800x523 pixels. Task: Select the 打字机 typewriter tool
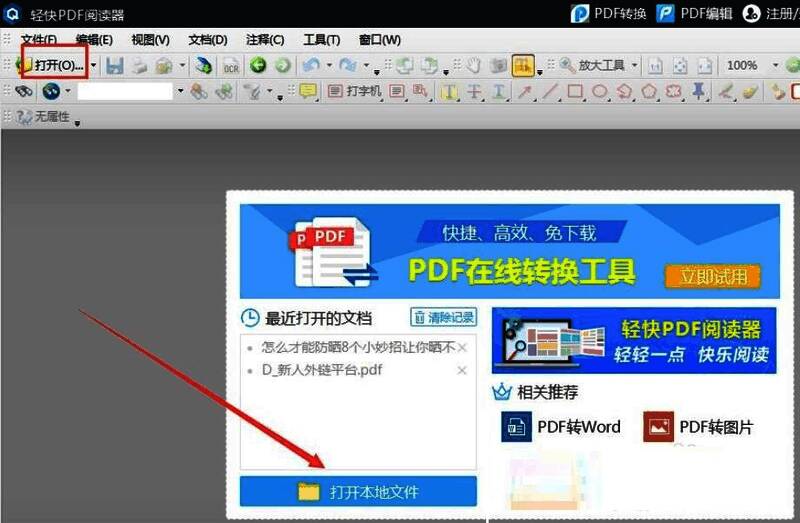tap(355, 91)
